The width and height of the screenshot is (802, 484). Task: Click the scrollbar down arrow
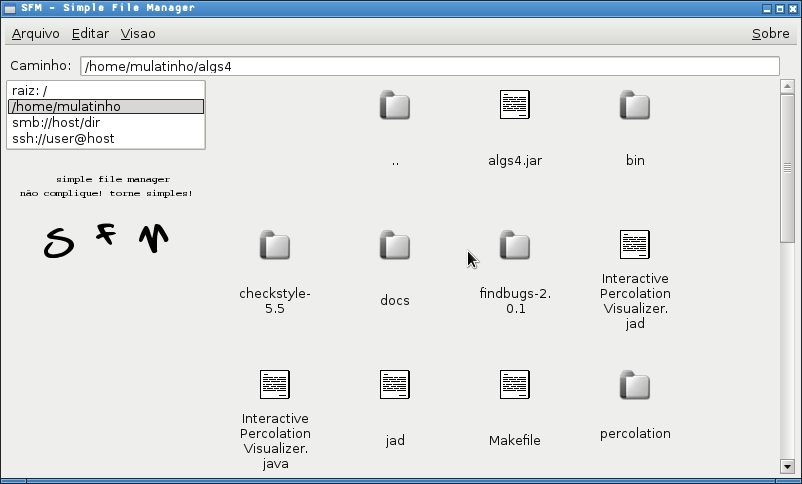coord(787,466)
